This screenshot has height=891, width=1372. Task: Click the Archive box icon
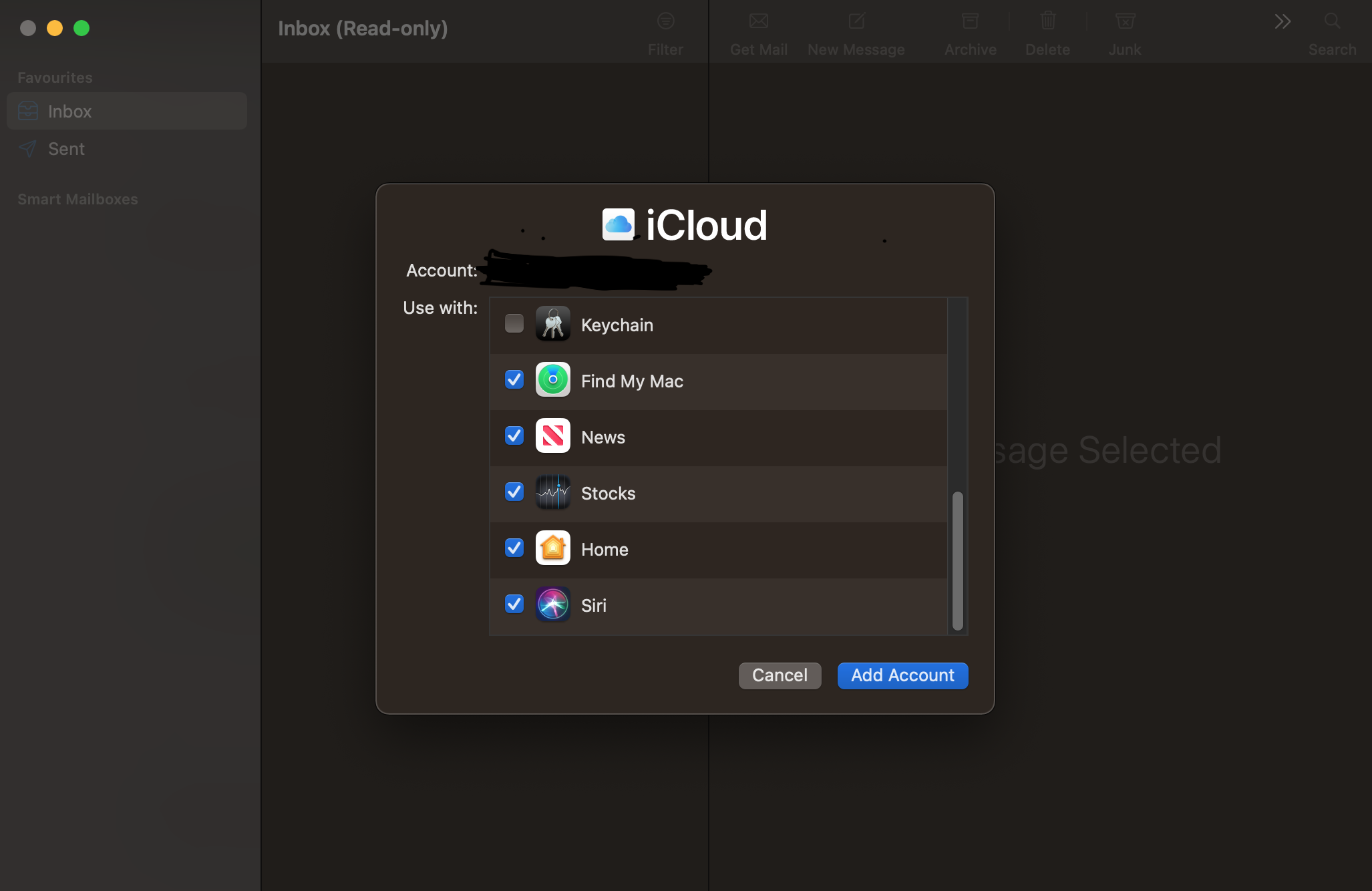(x=970, y=21)
